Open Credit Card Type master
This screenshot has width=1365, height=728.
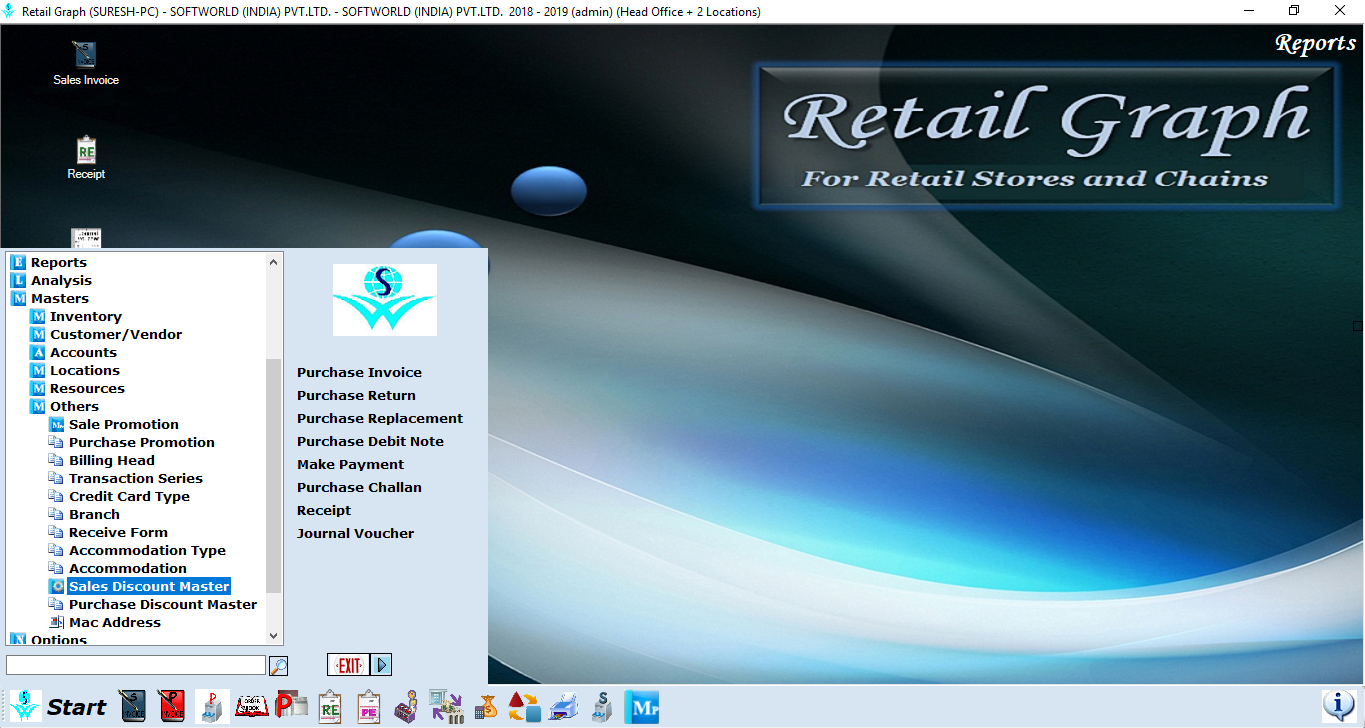(129, 496)
